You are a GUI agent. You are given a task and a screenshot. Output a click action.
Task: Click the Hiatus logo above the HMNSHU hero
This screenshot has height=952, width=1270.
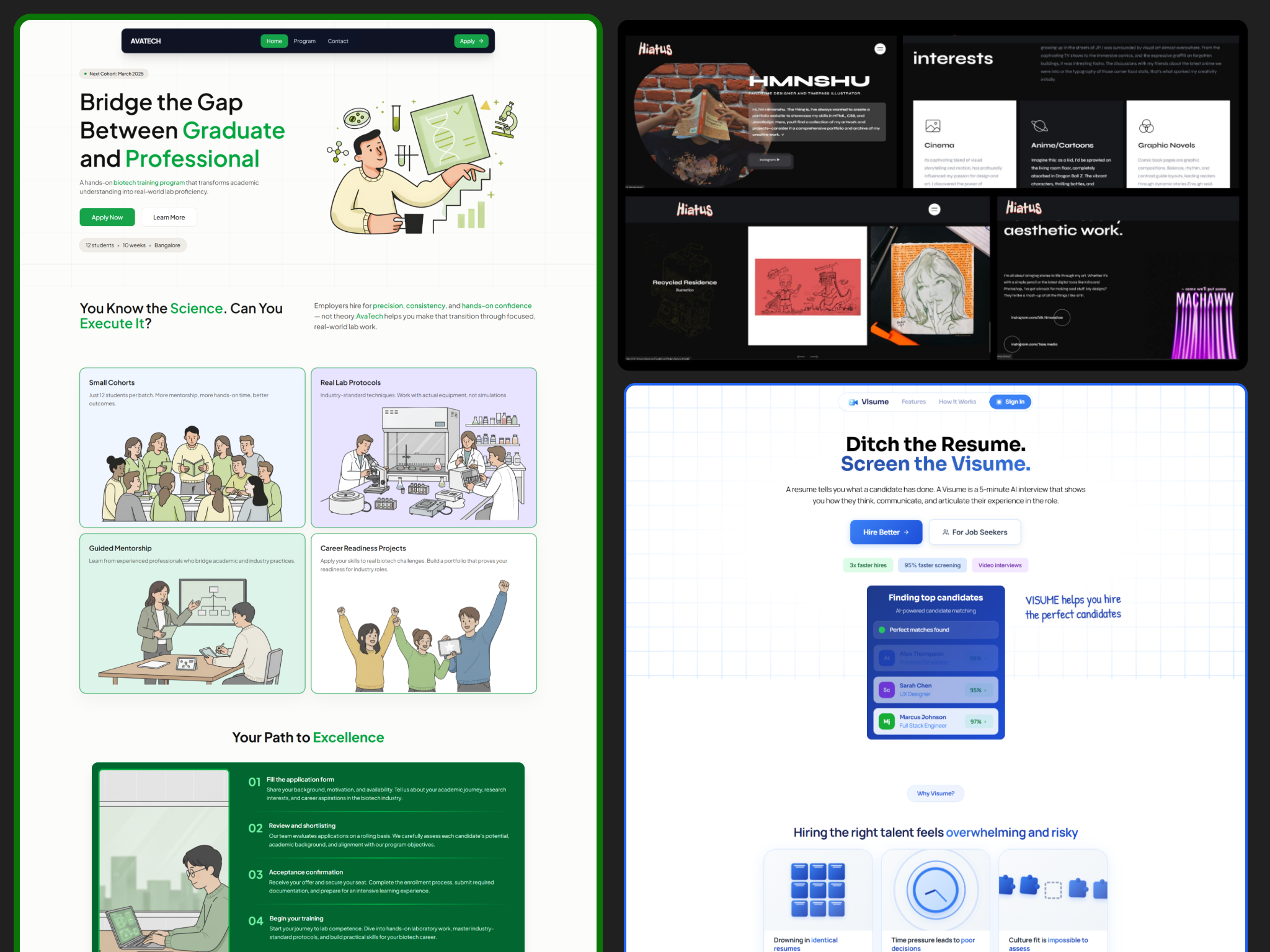655,49
